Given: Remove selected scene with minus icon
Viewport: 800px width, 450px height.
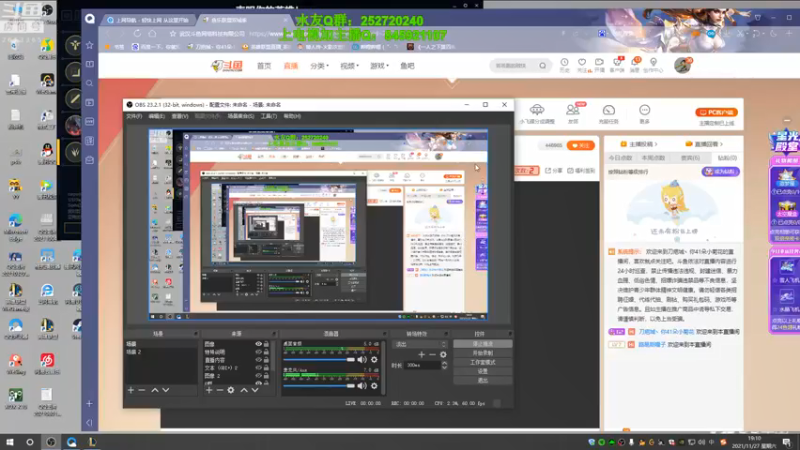Looking at the screenshot, I should (x=142, y=390).
